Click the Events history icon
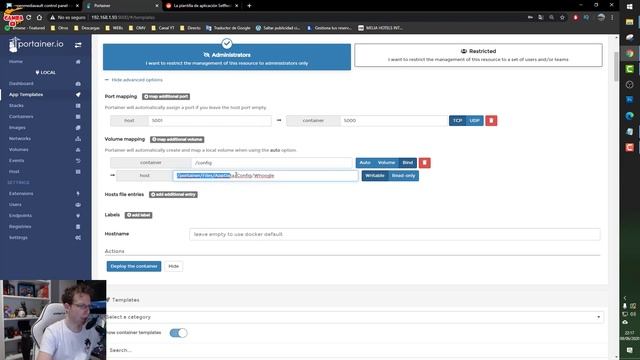 coord(78,161)
